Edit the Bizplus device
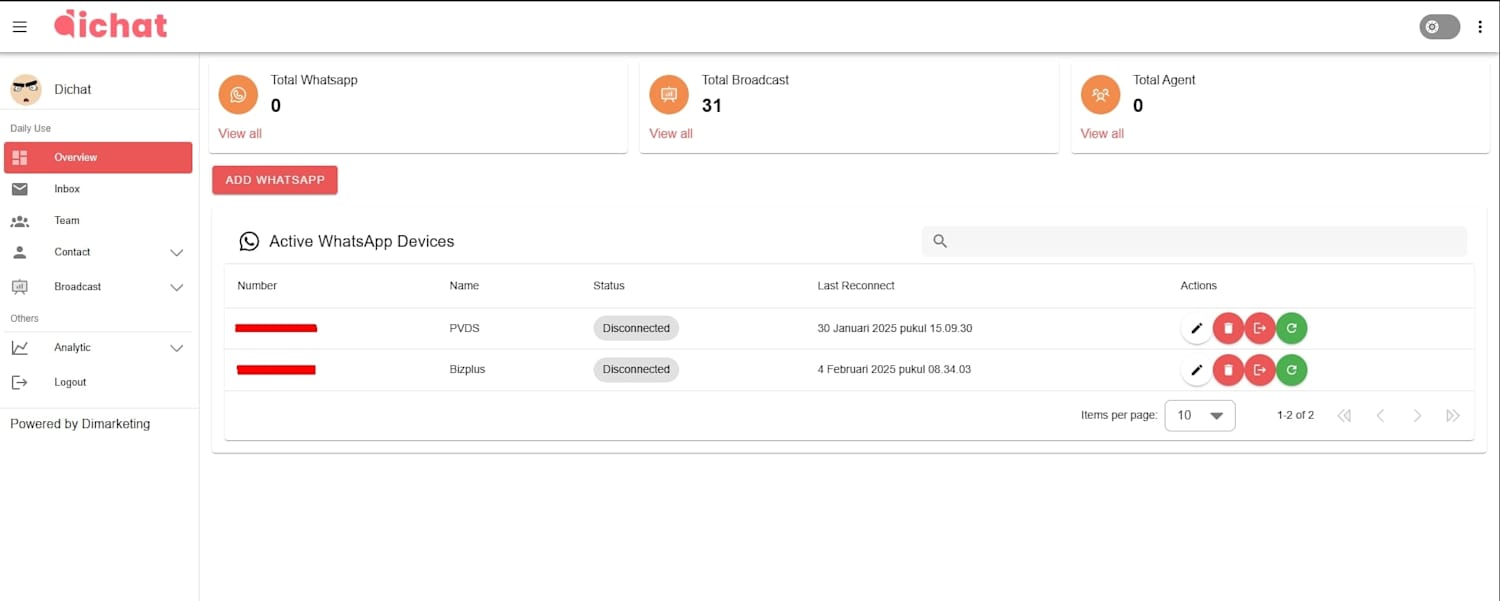1500x601 pixels. pos(1196,370)
